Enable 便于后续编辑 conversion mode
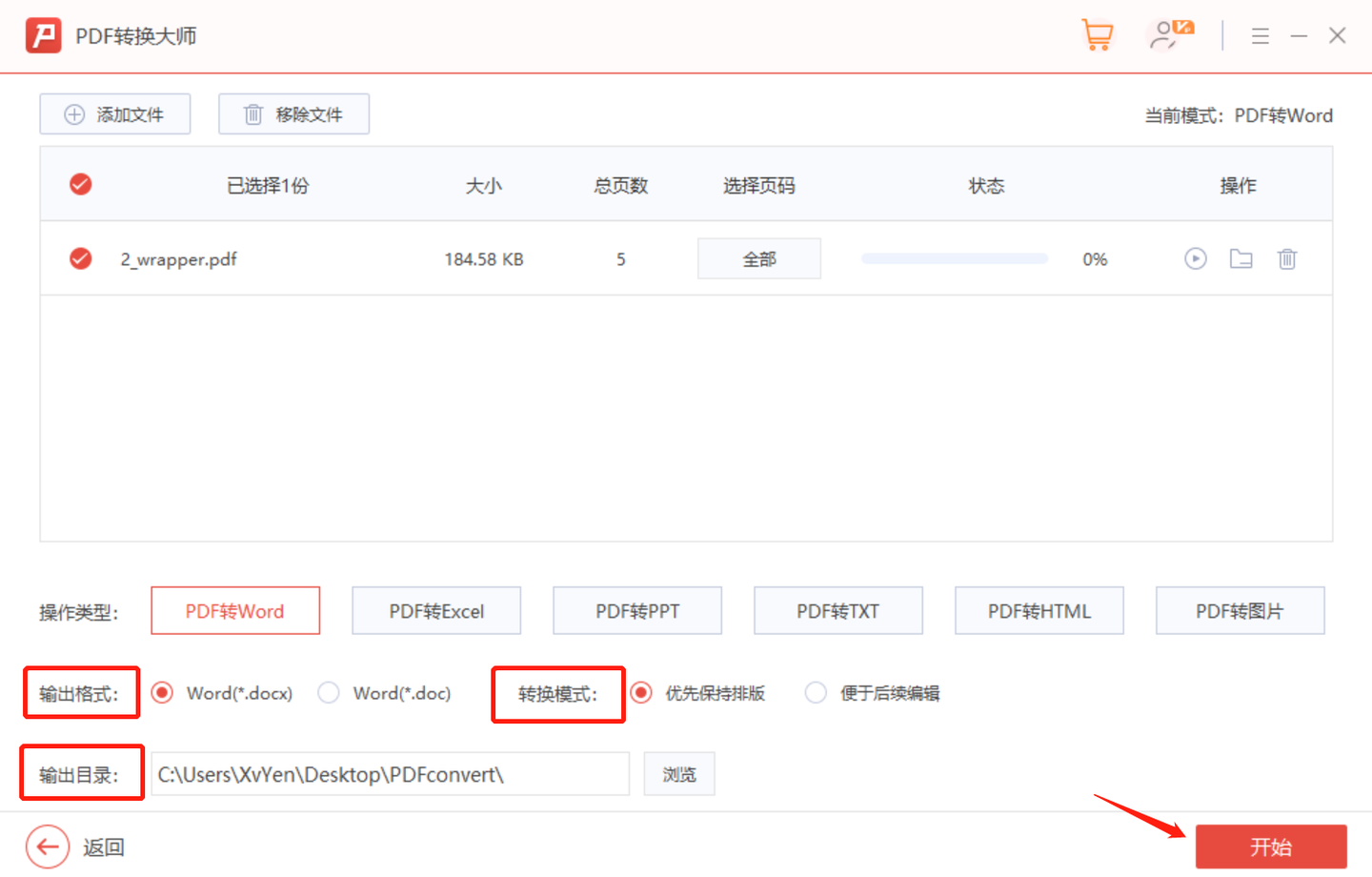Image resolution: width=1372 pixels, height=877 pixels. 816,693
